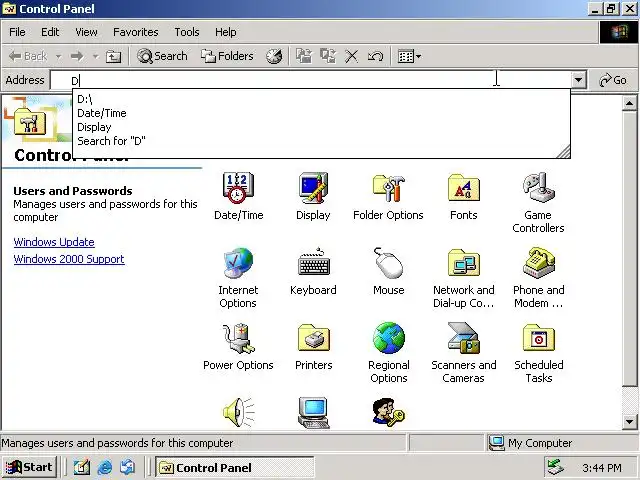Screen dimensions: 640x480
Task: Click the vertical scrollbar down arrow
Action: pyautogui.click(x=629, y=421)
